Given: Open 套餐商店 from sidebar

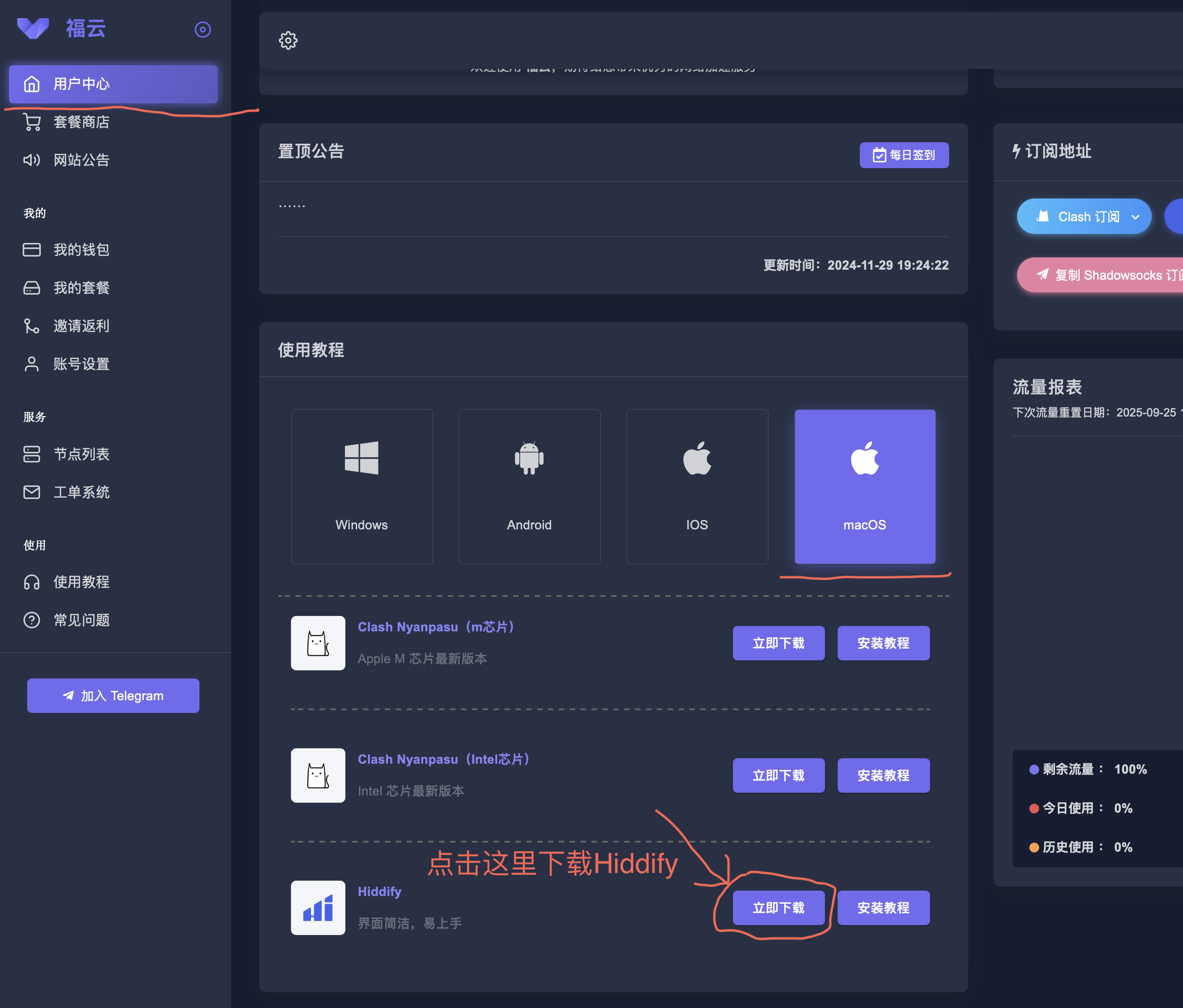Looking at the screenshot, I should pyautogui.click(x=81, y=122).
